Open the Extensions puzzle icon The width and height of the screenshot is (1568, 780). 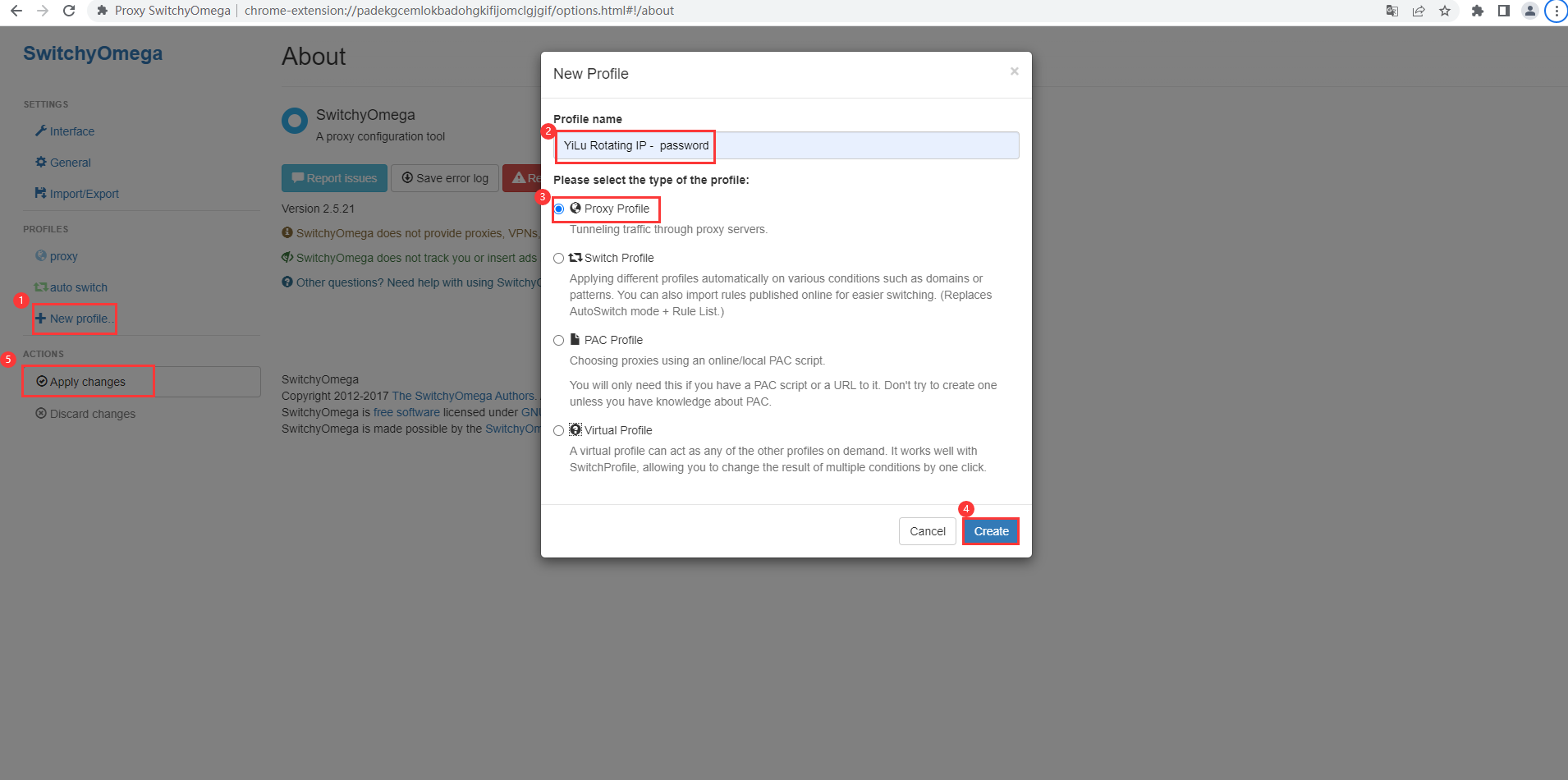(1478, 11)
